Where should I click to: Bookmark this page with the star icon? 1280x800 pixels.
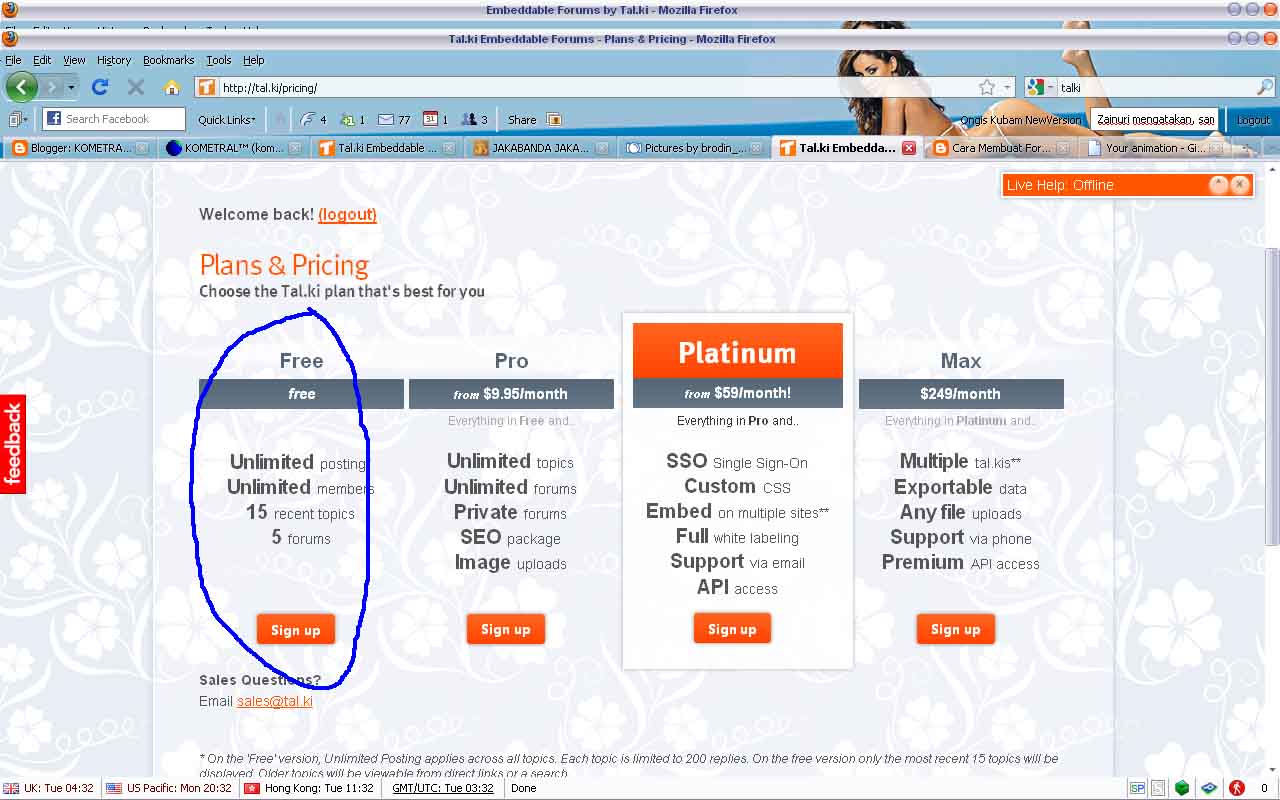(x=987, y=87)
